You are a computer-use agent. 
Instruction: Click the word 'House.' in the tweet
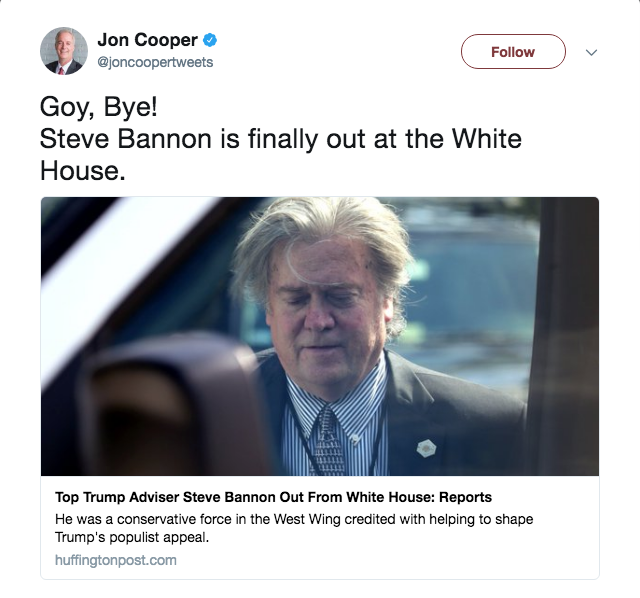[82, 170]
